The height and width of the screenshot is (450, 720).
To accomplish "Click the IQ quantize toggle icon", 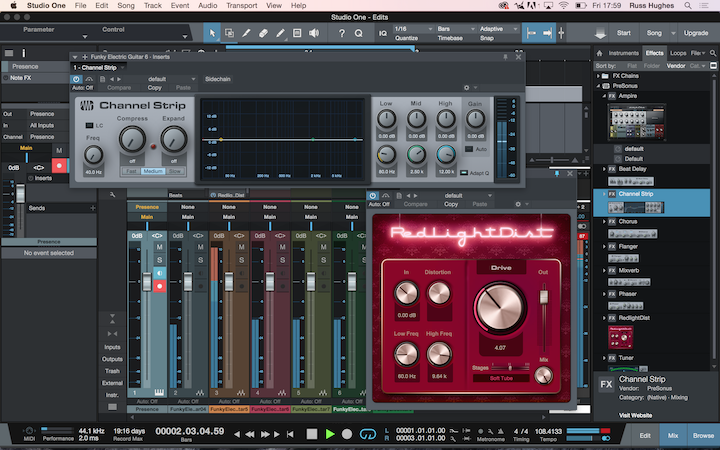I will pos(382,33).
